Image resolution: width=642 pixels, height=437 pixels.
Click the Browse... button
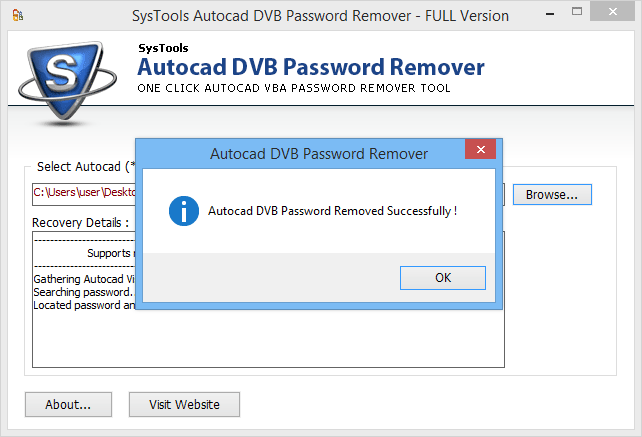[552, 195]
